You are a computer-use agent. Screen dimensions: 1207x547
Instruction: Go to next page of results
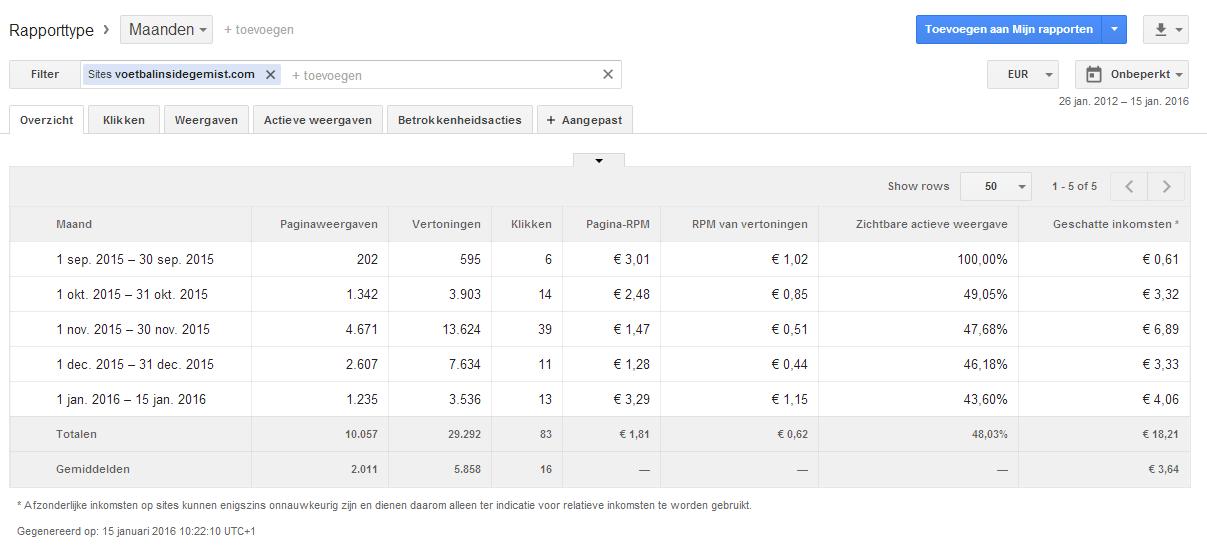(1166, 186)
